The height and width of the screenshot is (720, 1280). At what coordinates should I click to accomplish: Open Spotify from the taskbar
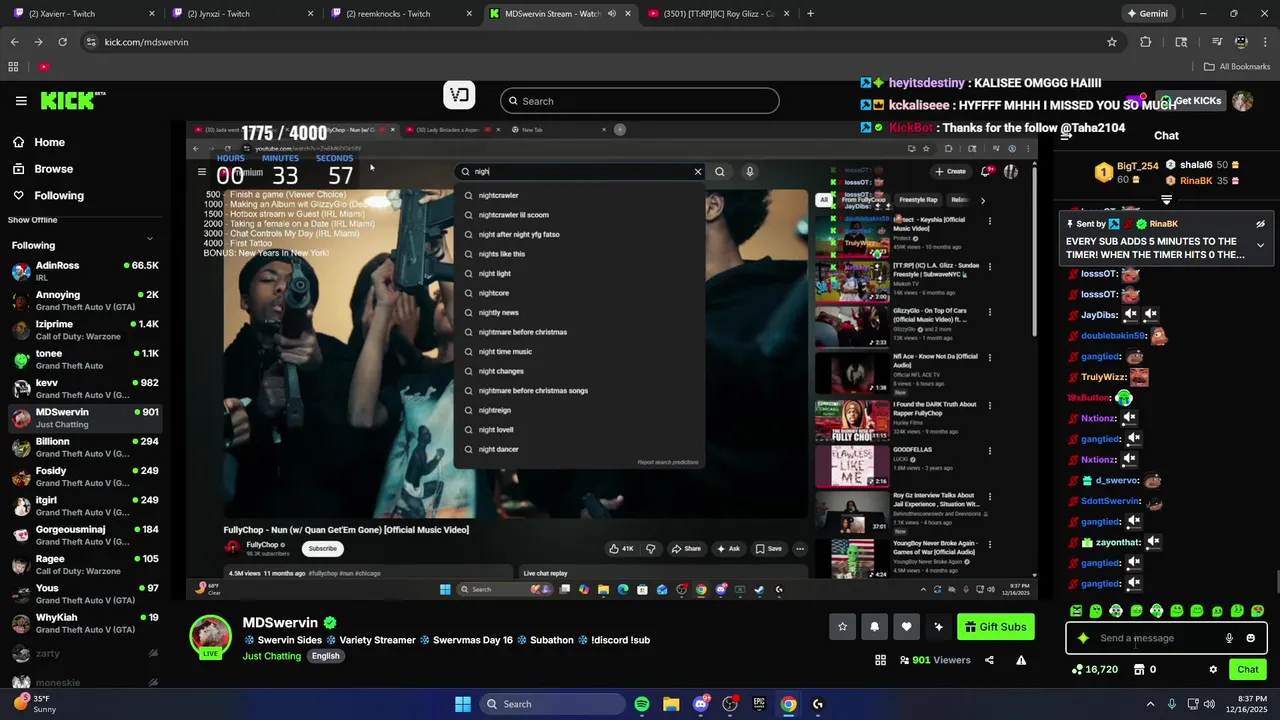click(642, 704)
